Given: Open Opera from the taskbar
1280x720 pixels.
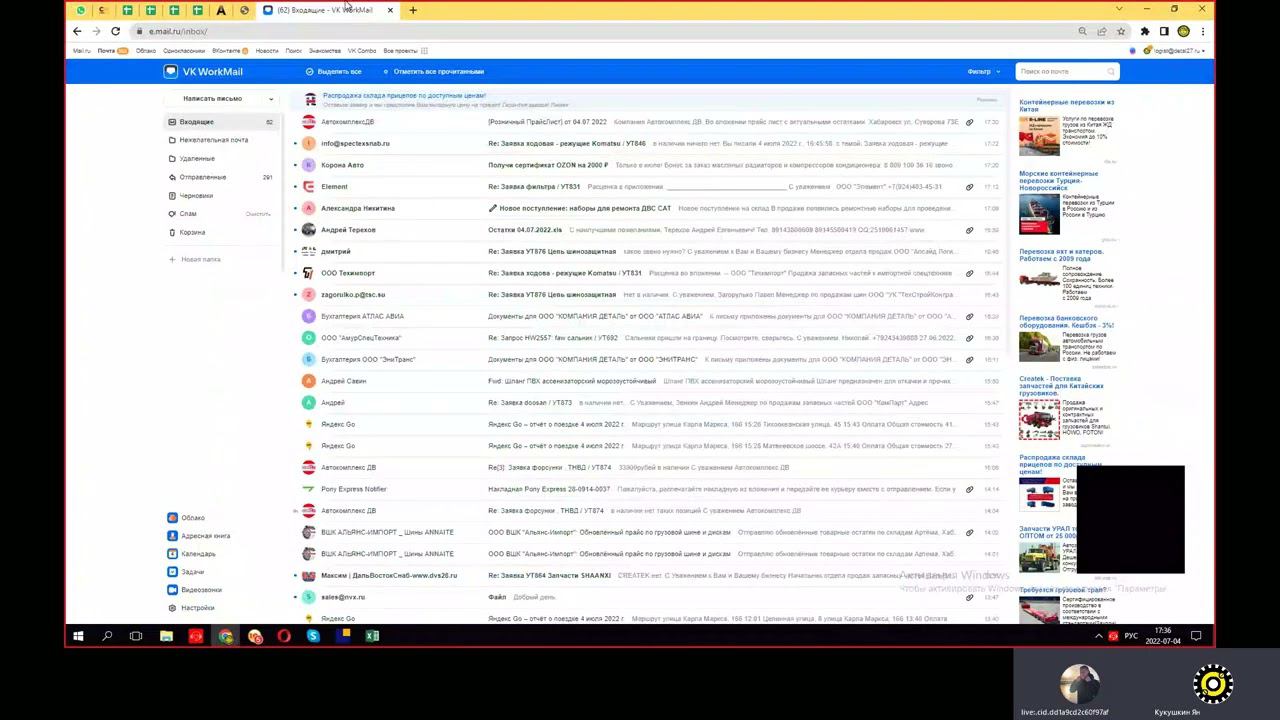Looking at the screenshot, I should tap(284, 636).
